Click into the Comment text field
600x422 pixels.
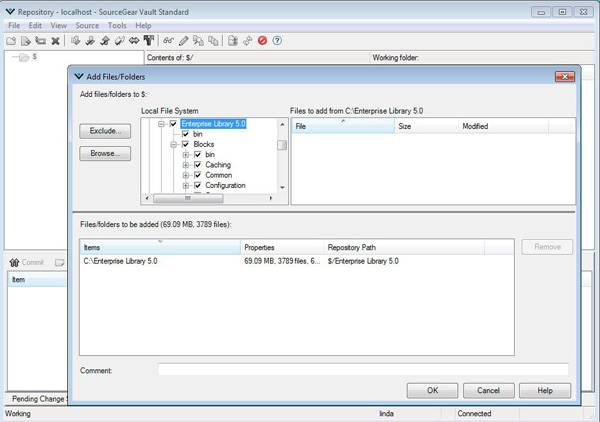click(362, 370)
